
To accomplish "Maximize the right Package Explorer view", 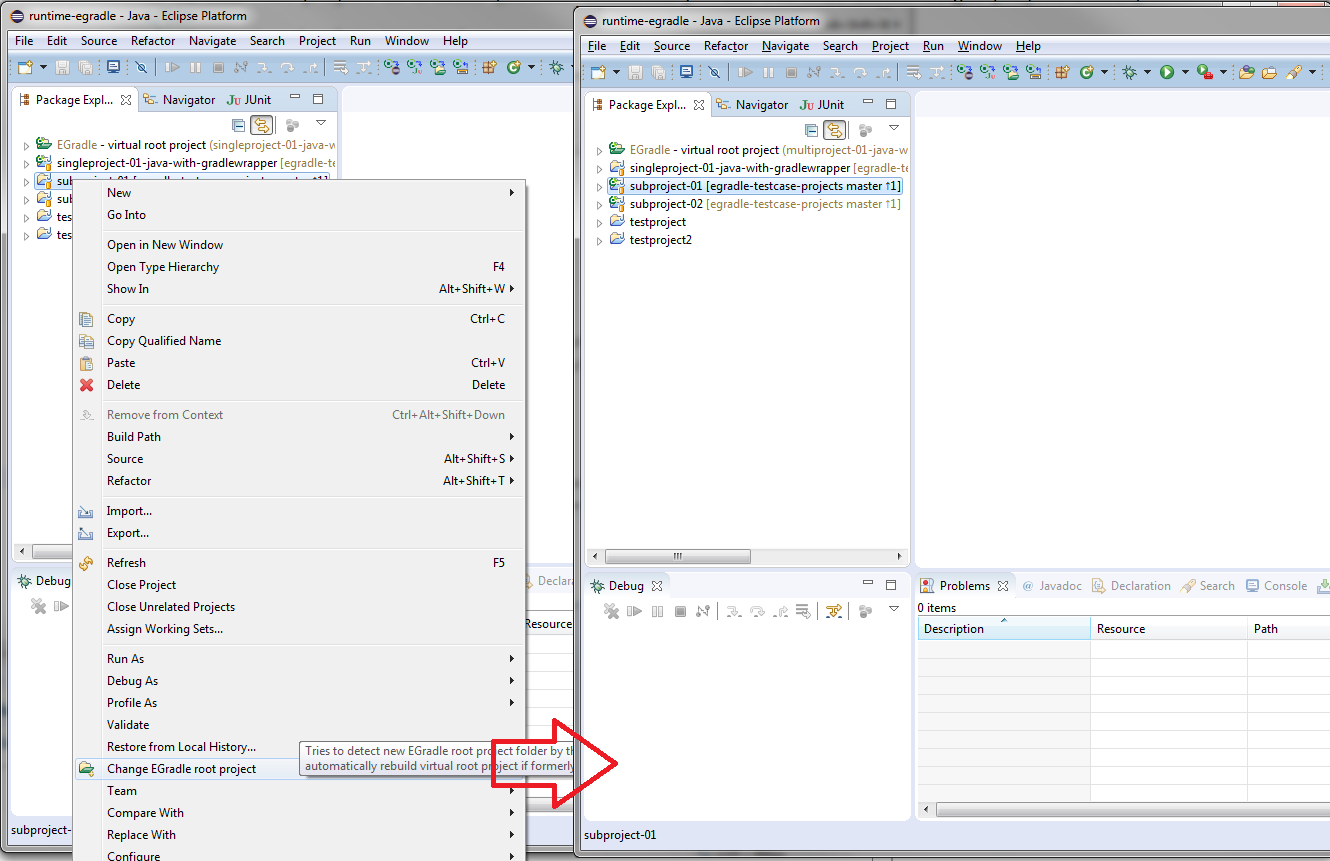I will tap(891, 103).
